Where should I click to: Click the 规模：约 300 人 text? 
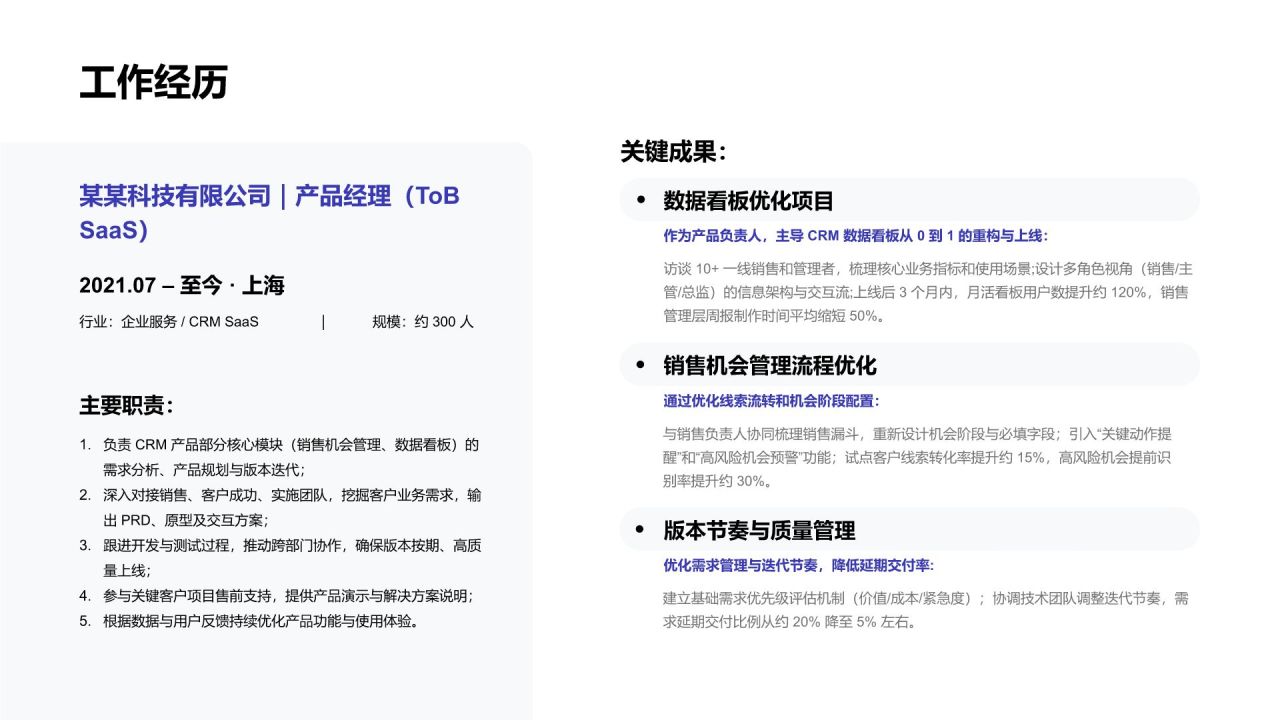[x=423, y=322]
